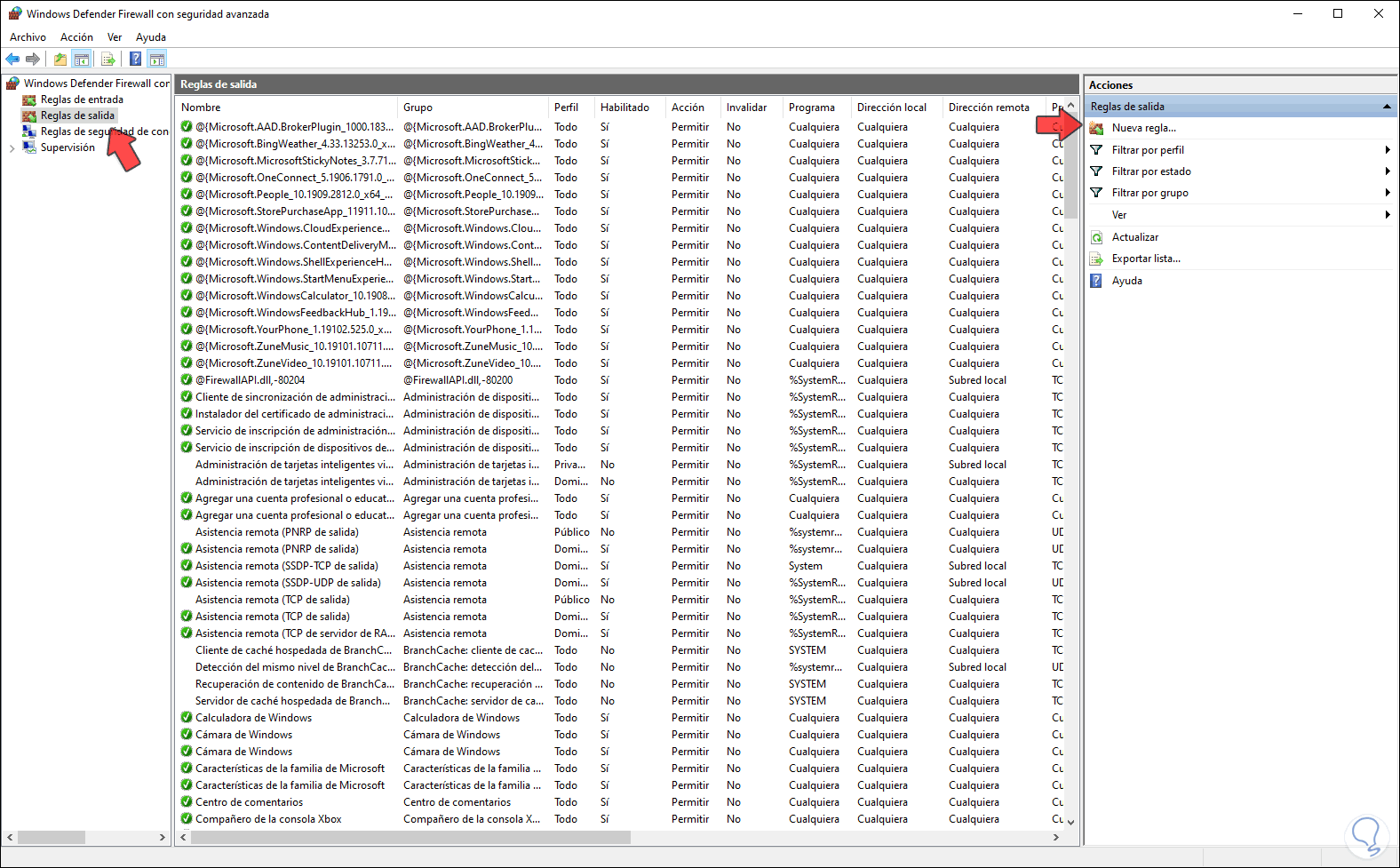Select Asistencia remota (TCP de servidor de RA... rule

pyautogui.click(x=296, y=633)
